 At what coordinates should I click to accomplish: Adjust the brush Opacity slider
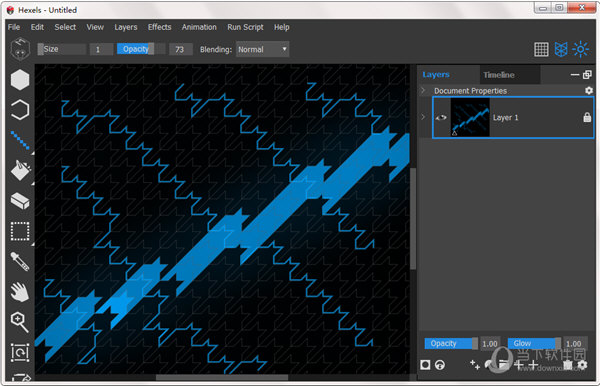(141, 49)
